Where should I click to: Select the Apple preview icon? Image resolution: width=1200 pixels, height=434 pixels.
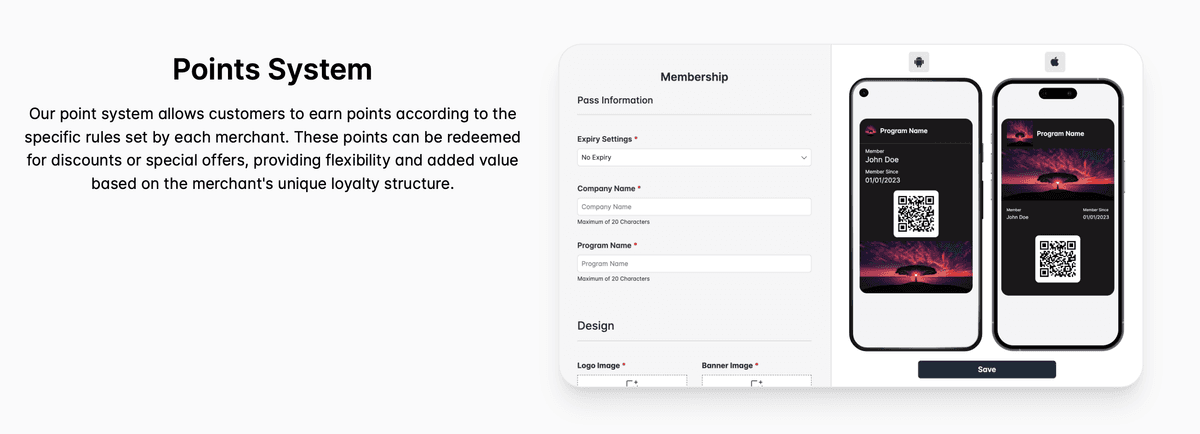[1054, 62]
